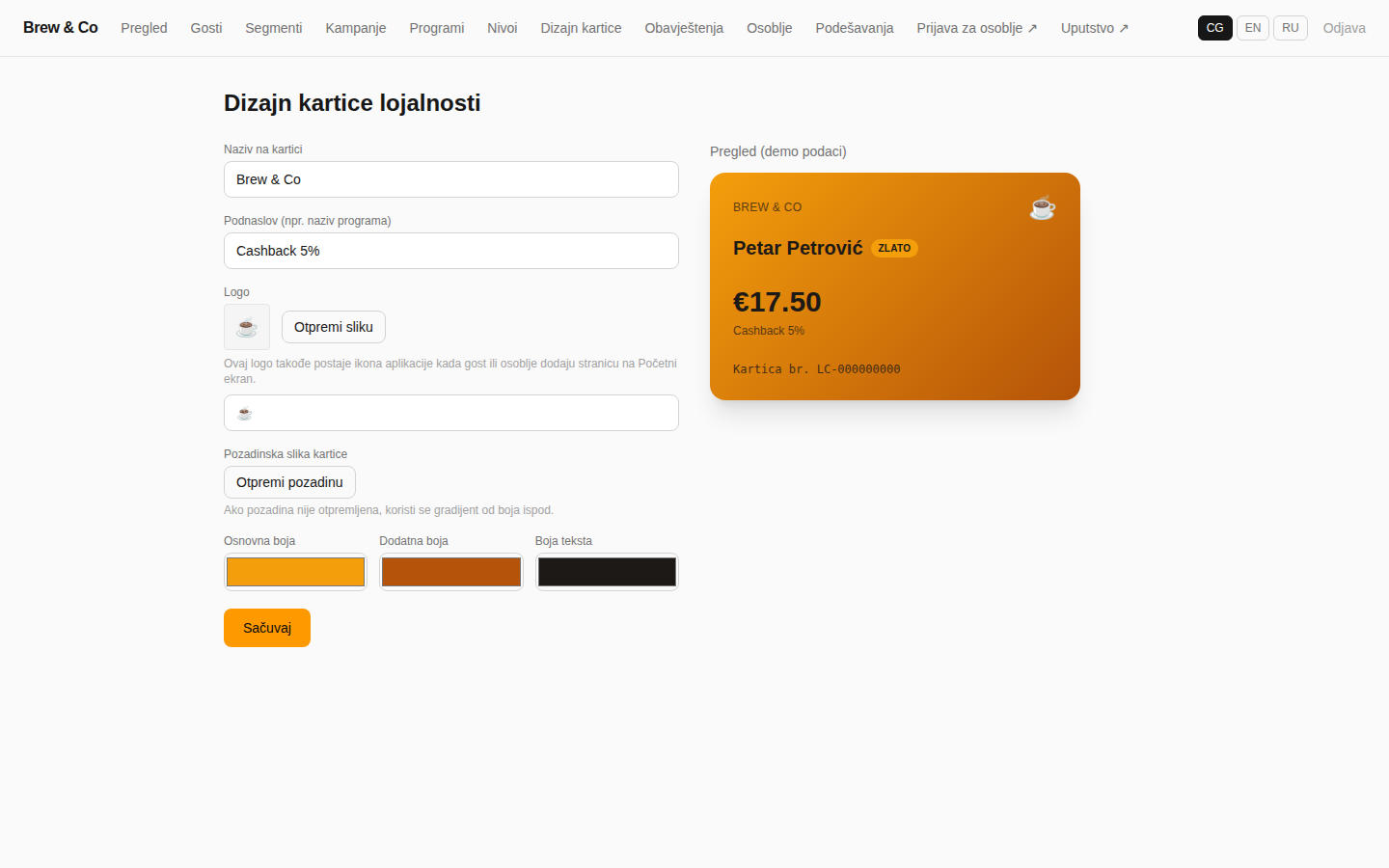
Task: Click Petar Petrović name on card
Action: (798, 248)
